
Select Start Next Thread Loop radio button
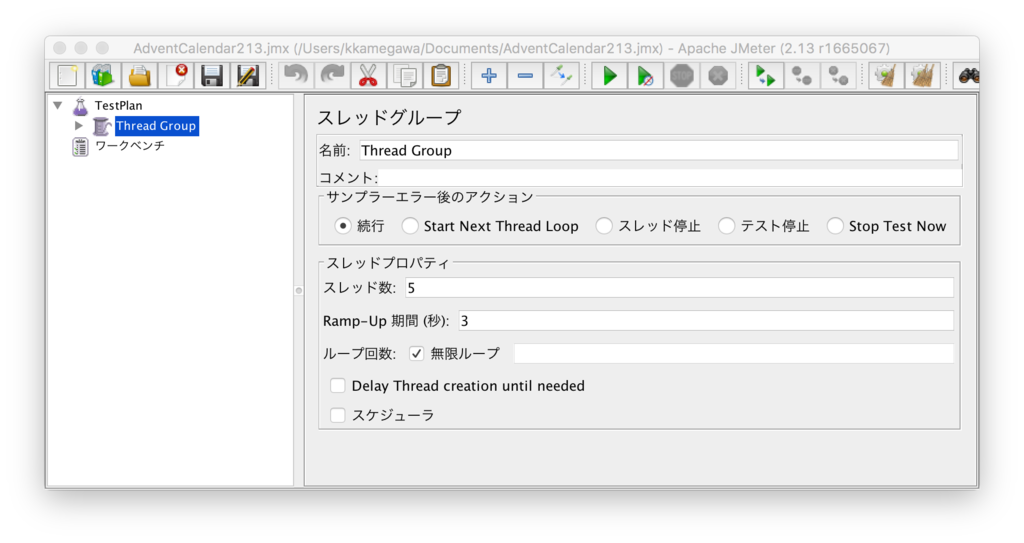[409, 226]
